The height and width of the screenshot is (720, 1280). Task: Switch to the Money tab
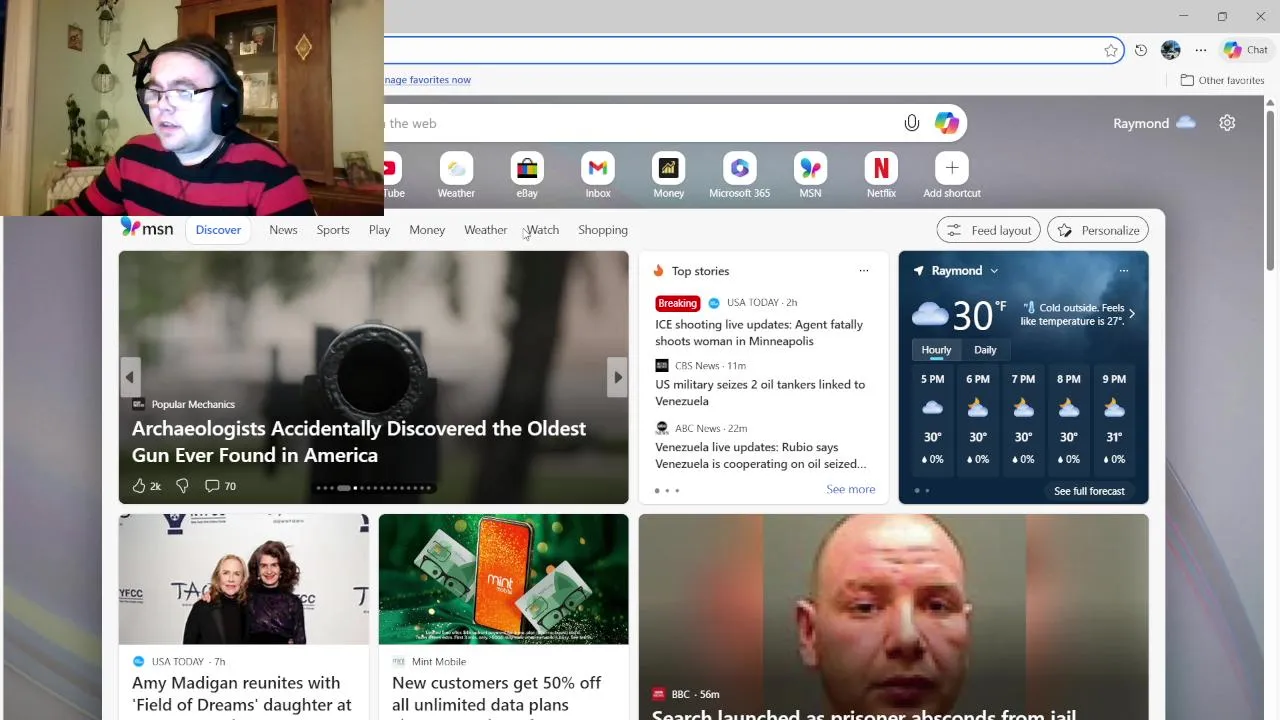click(x=427, y=230)
